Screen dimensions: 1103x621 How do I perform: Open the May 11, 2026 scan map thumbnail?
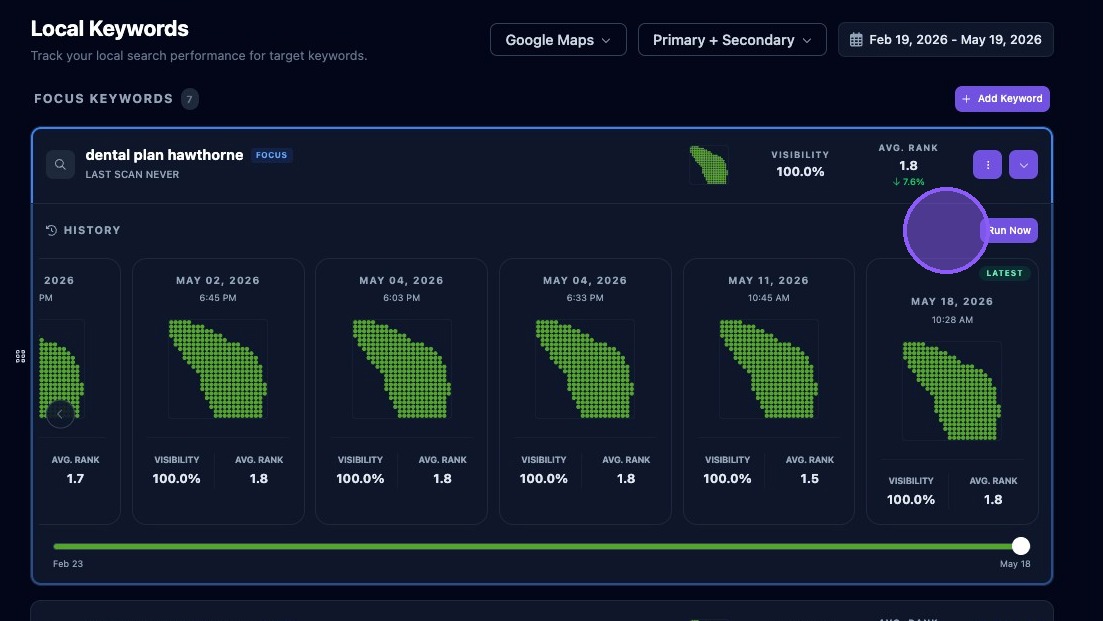pos(769,369)
